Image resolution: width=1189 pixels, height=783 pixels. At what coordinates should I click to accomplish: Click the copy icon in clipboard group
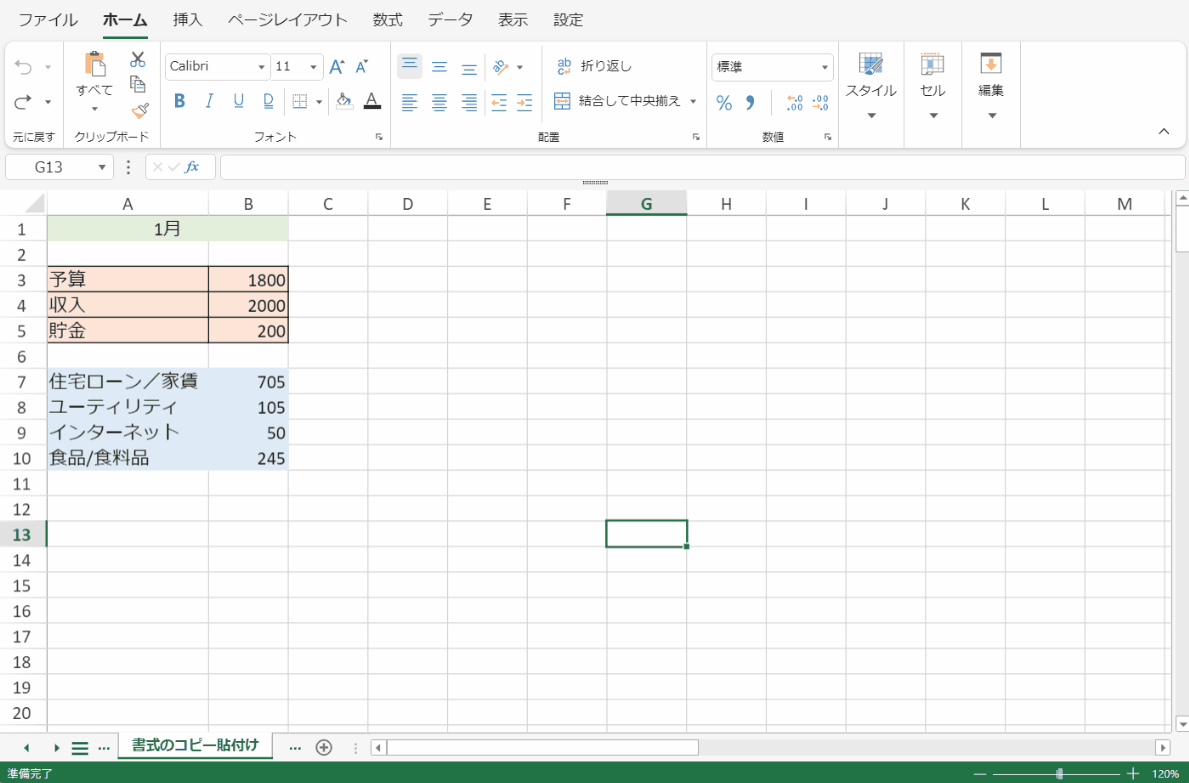coord(139,85)
